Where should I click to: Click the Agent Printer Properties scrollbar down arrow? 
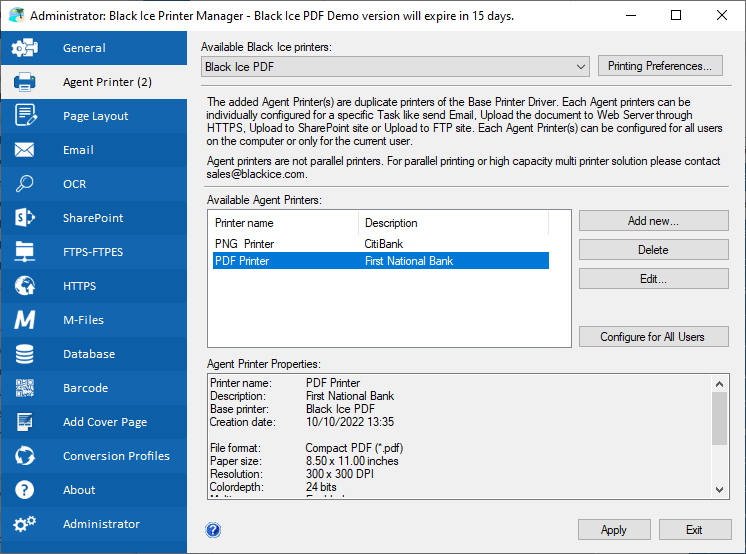pyautogui.click(x=721, y=490)
